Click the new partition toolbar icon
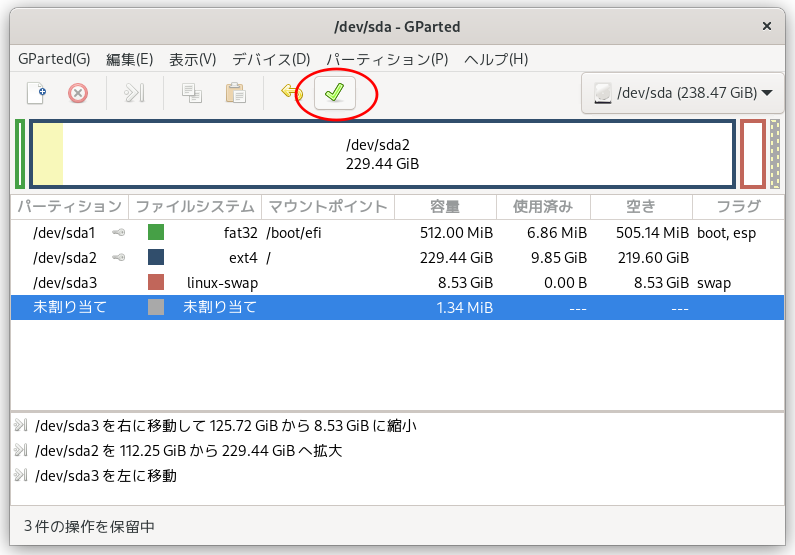The width and height of the screenshot is (795, 555). point(37,93)
